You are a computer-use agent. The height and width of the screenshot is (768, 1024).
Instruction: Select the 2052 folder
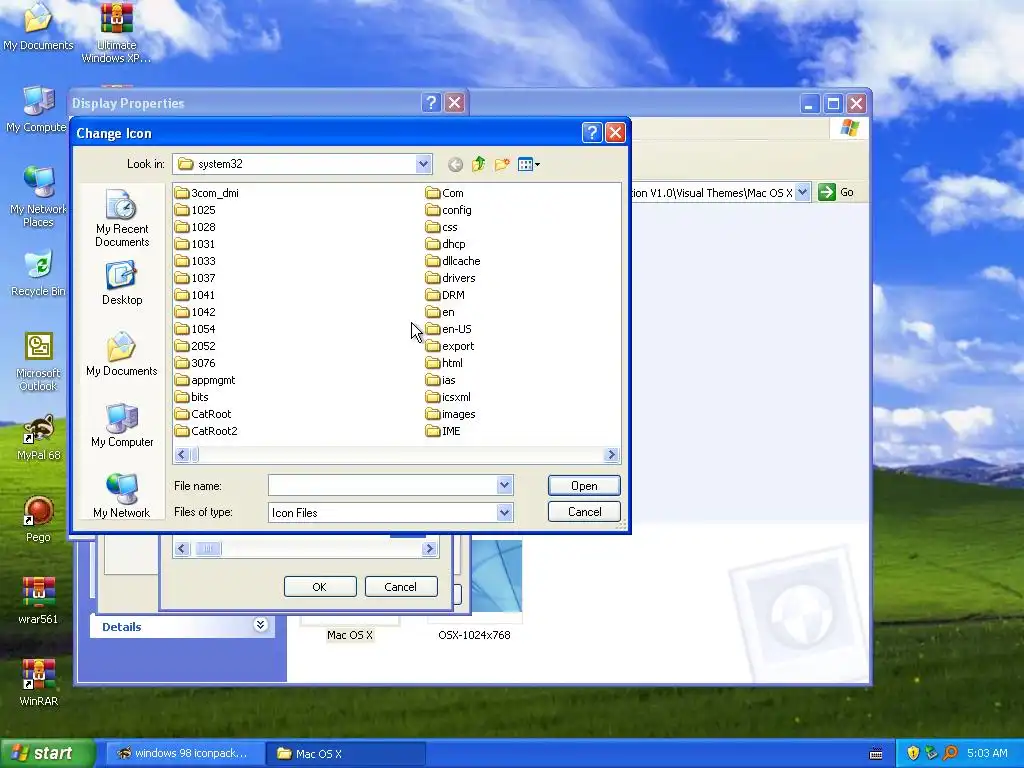click(x=195, y=345)
